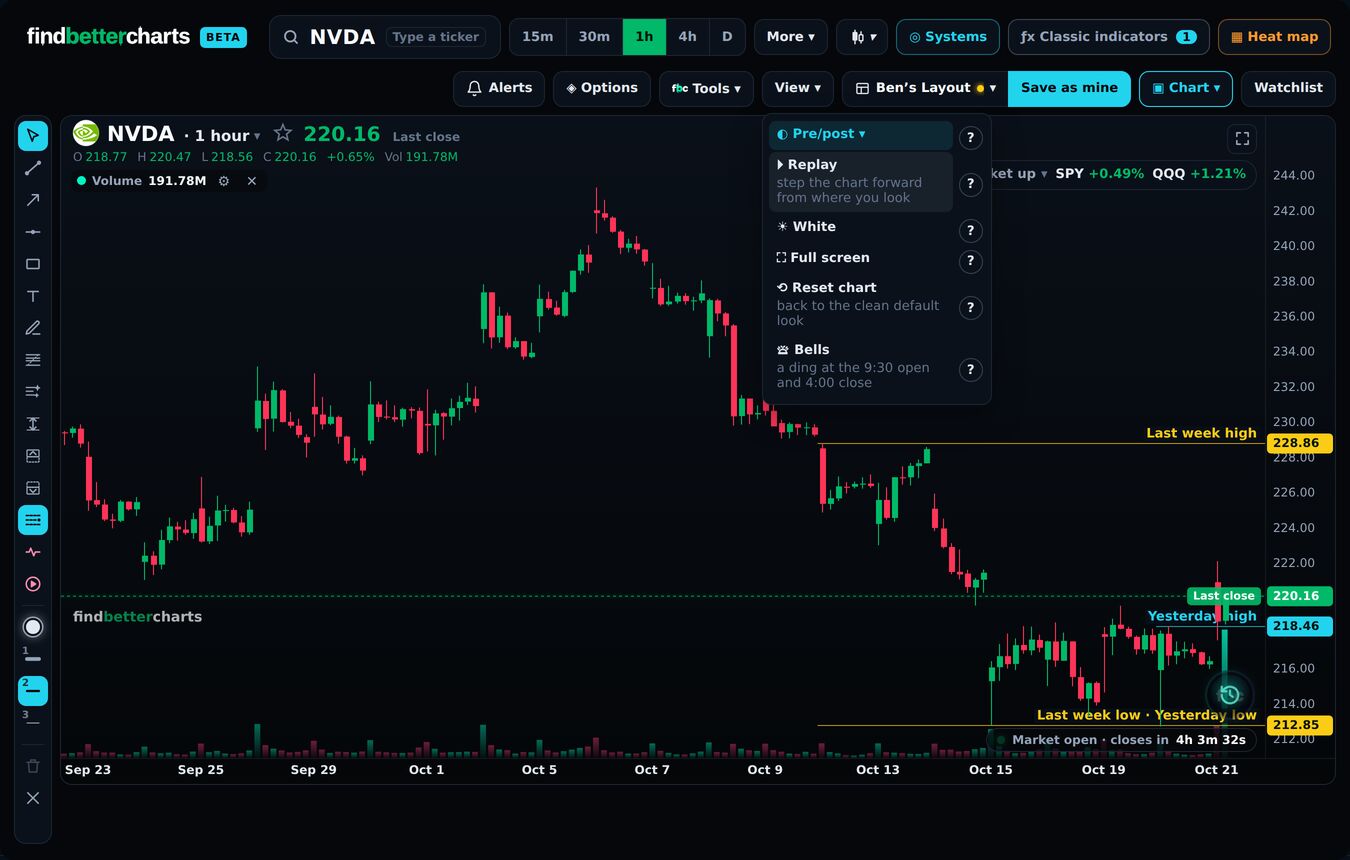Choose Replay from the View menu
Image resolution: width=1350 pixels, height=860 pixels.
tap(860, 181)
